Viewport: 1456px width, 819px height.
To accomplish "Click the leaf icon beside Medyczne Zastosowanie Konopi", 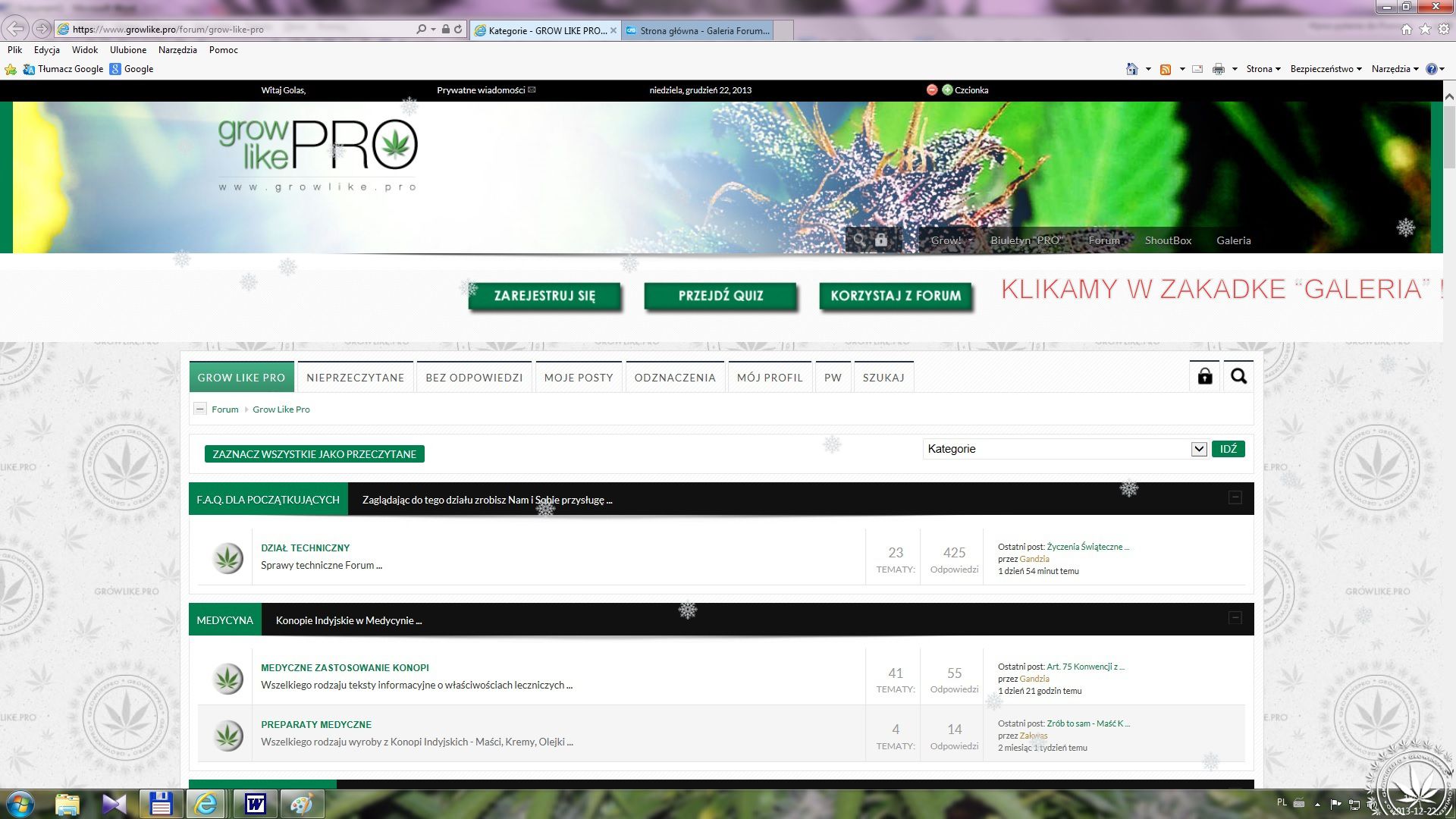I will pos(227,678).
